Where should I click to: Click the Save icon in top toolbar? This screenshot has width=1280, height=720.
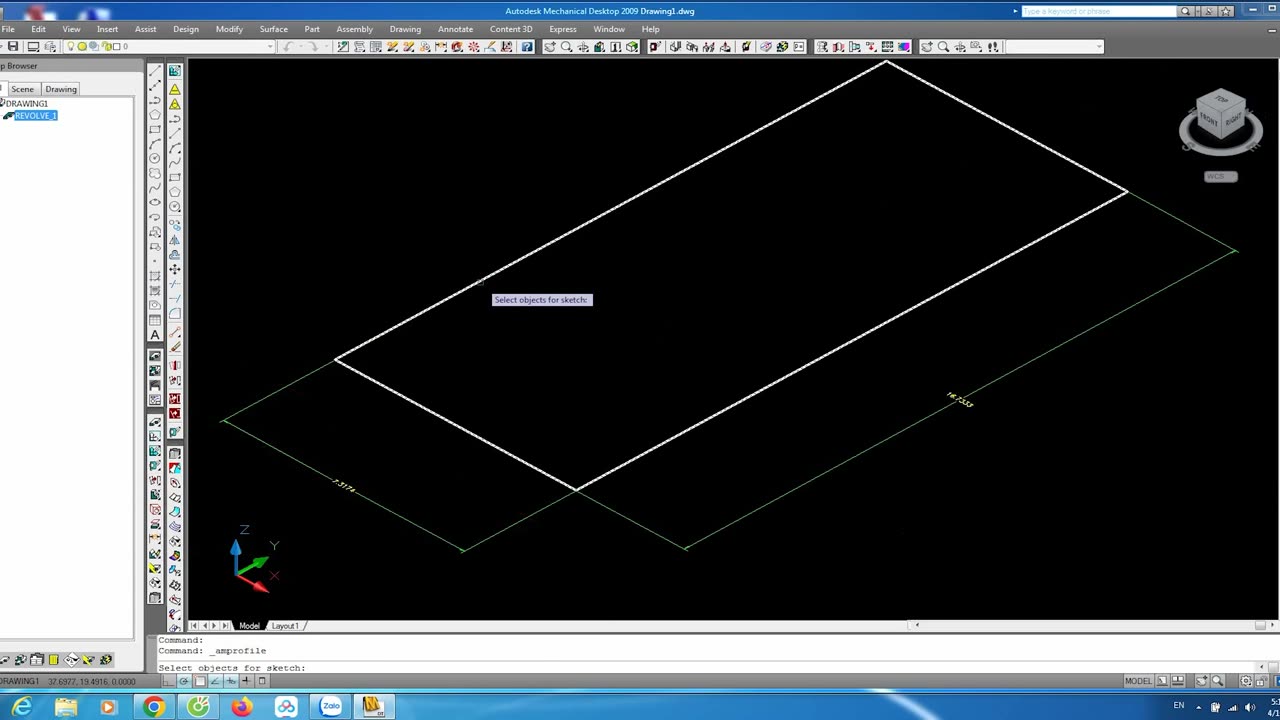coord(13,47)
